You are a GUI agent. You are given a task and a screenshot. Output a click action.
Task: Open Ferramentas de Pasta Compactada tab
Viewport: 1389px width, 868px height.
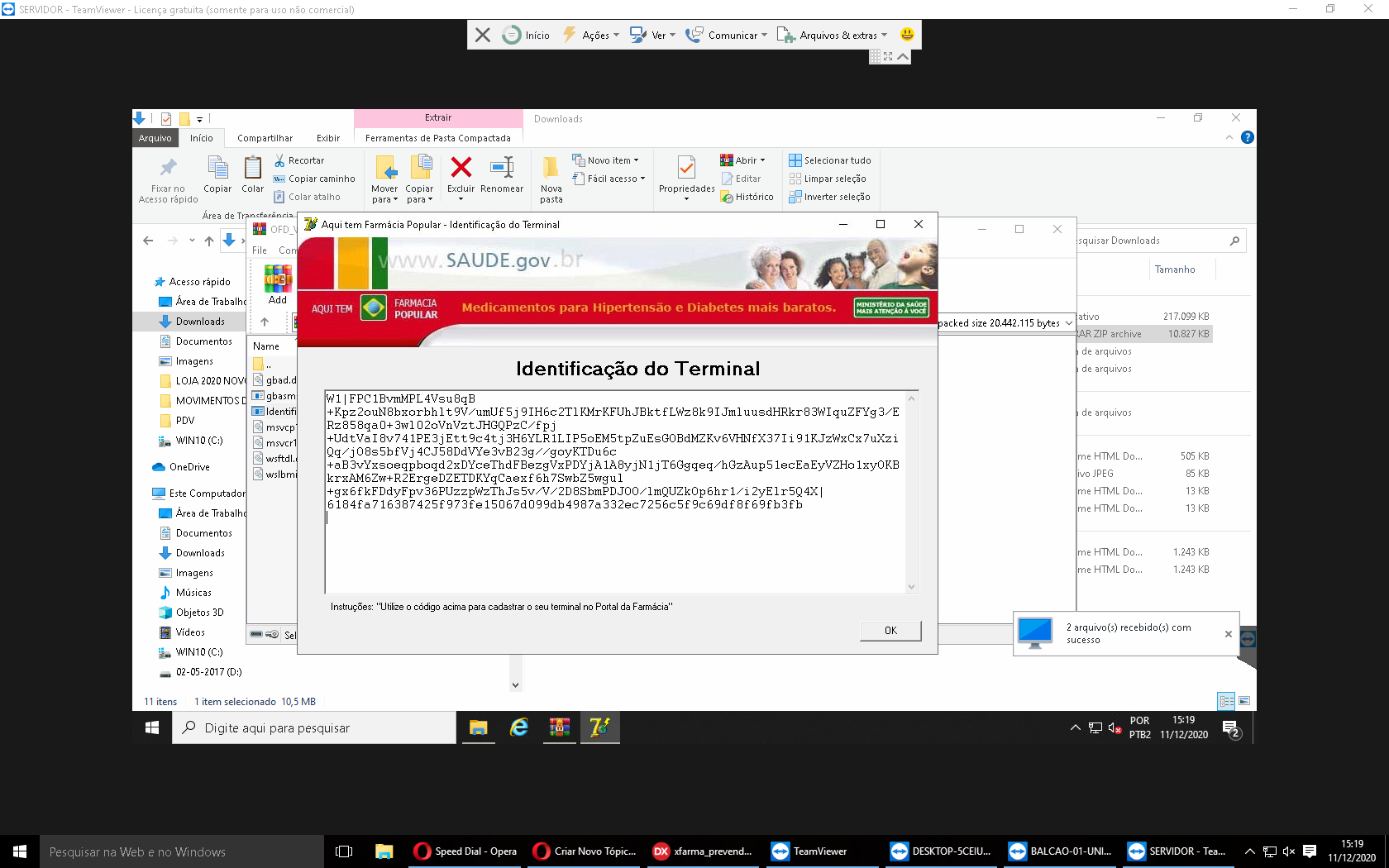click(x=438, y=138)
